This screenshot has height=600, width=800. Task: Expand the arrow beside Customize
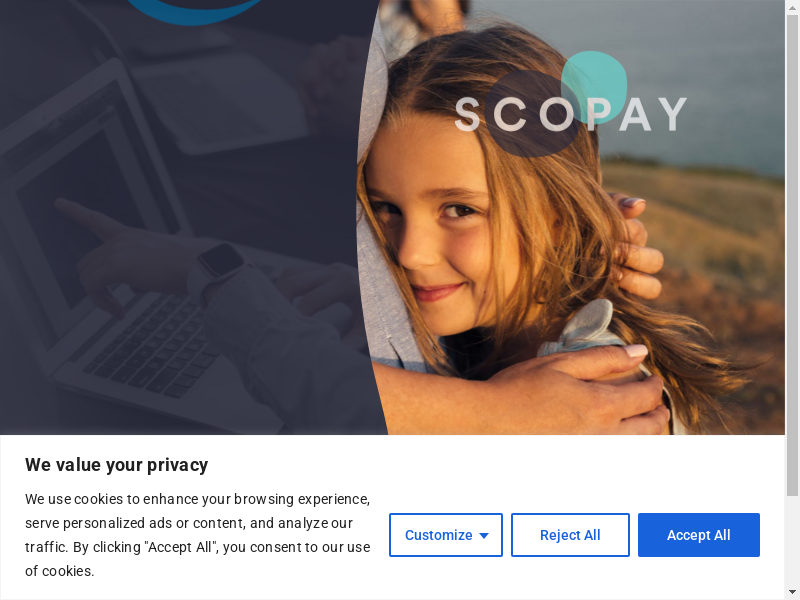pos(484,536)
